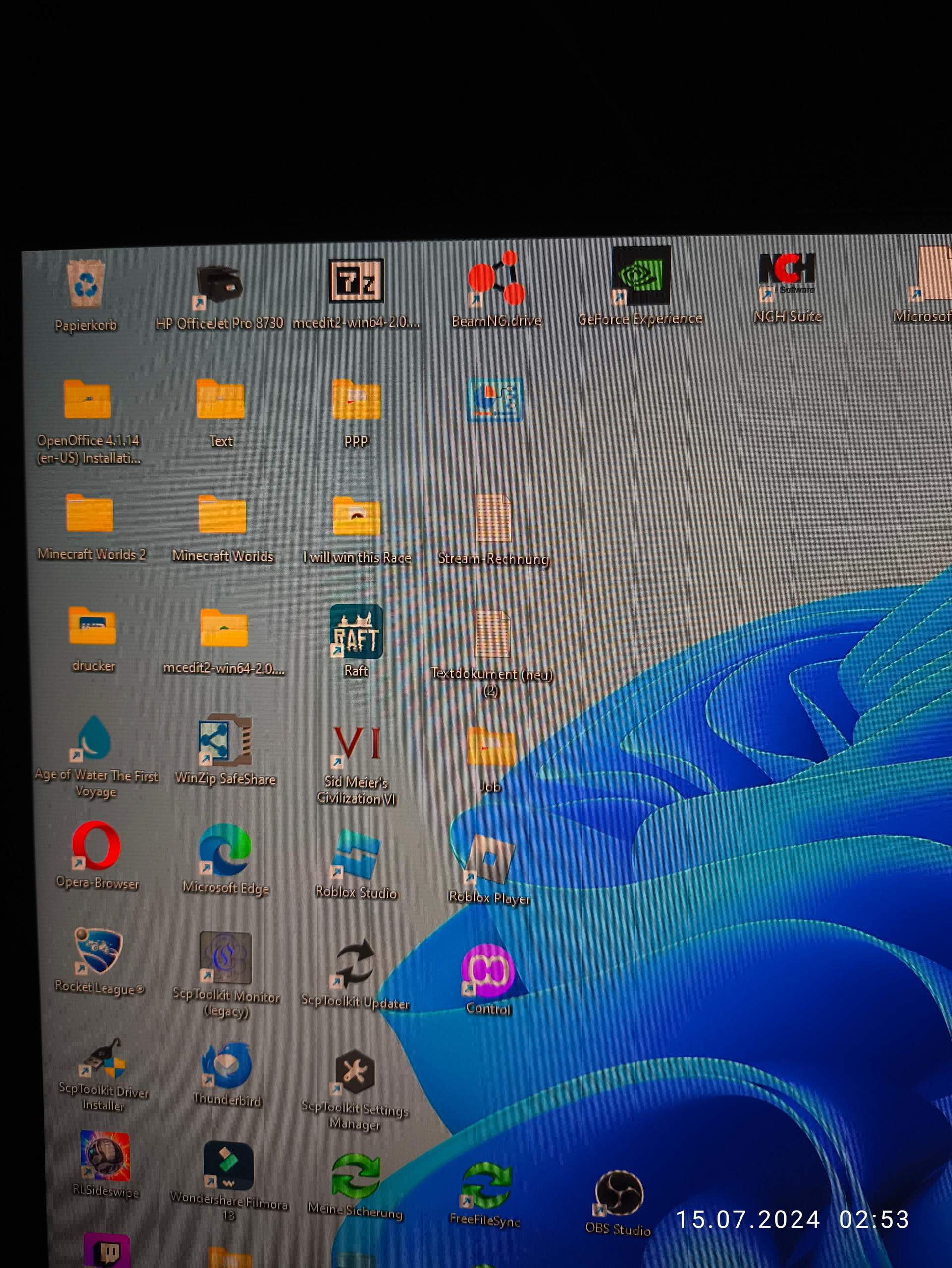
Task: Open Textdokument (neu) (2) file
Action: pyautogui.click(x=492, y=634)
